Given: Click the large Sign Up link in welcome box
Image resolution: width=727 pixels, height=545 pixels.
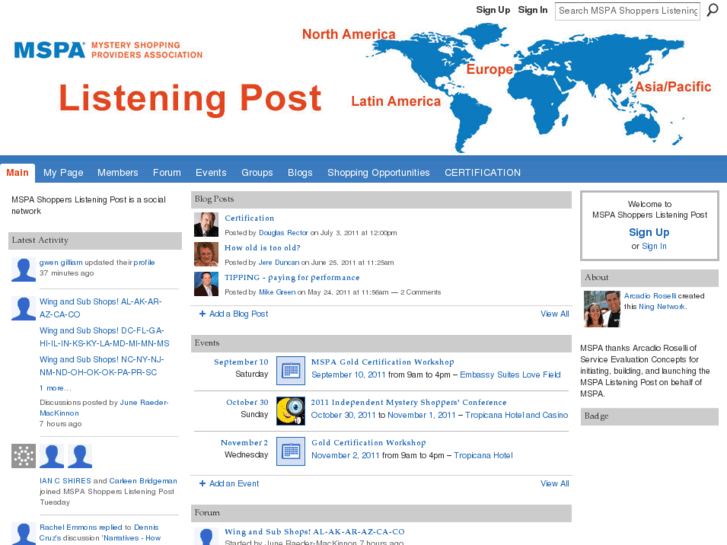Looking at the screenshot, I should [649, 232].
